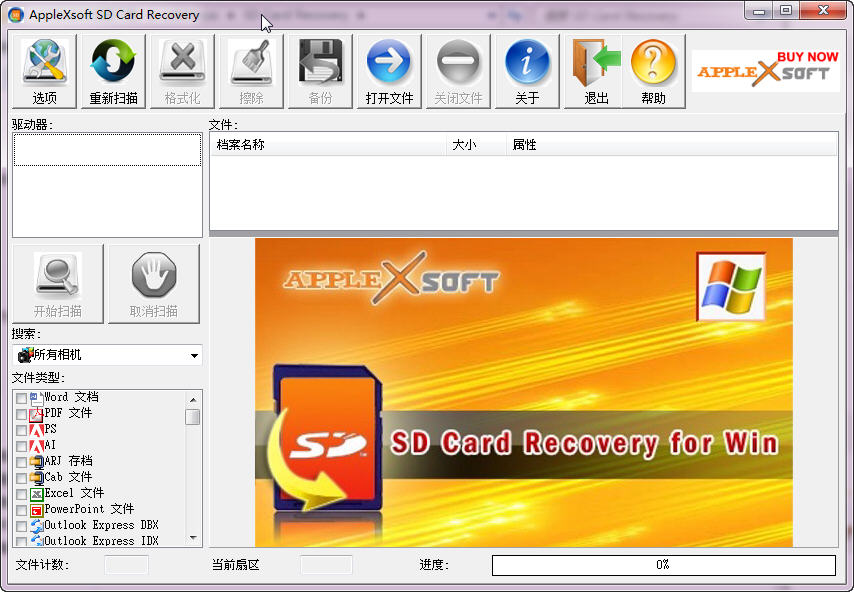Check the PowerPoint 文件 checkbox

[x=21, y=510]
